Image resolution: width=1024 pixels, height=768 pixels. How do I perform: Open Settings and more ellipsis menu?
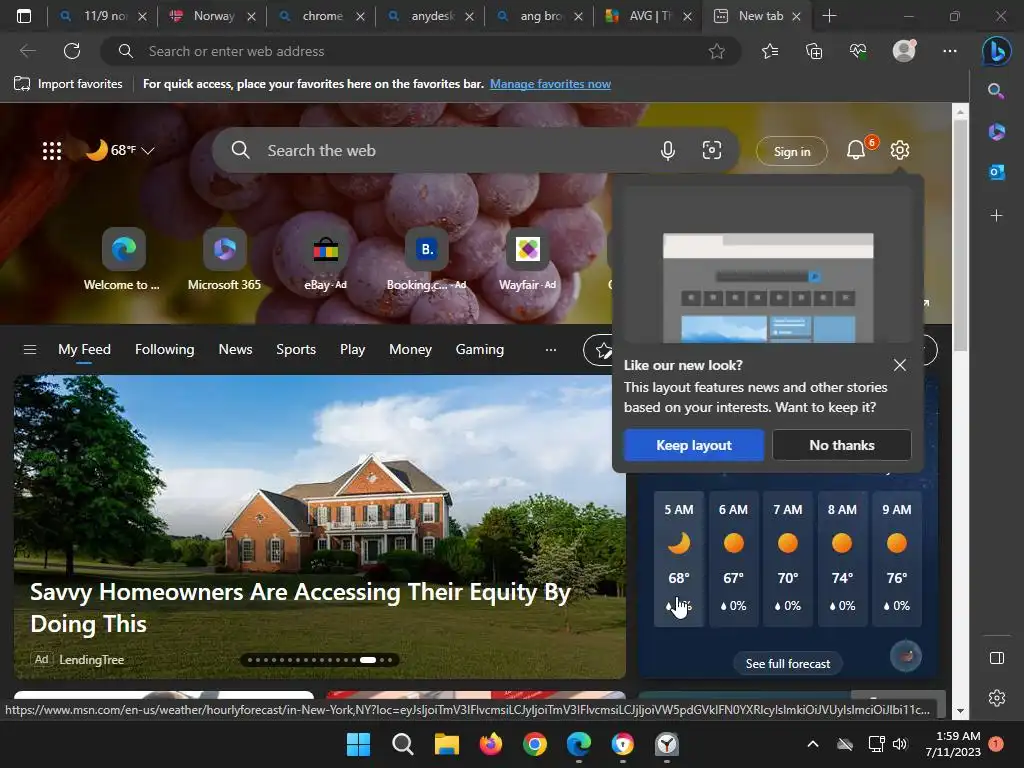(x=950, y=51)
